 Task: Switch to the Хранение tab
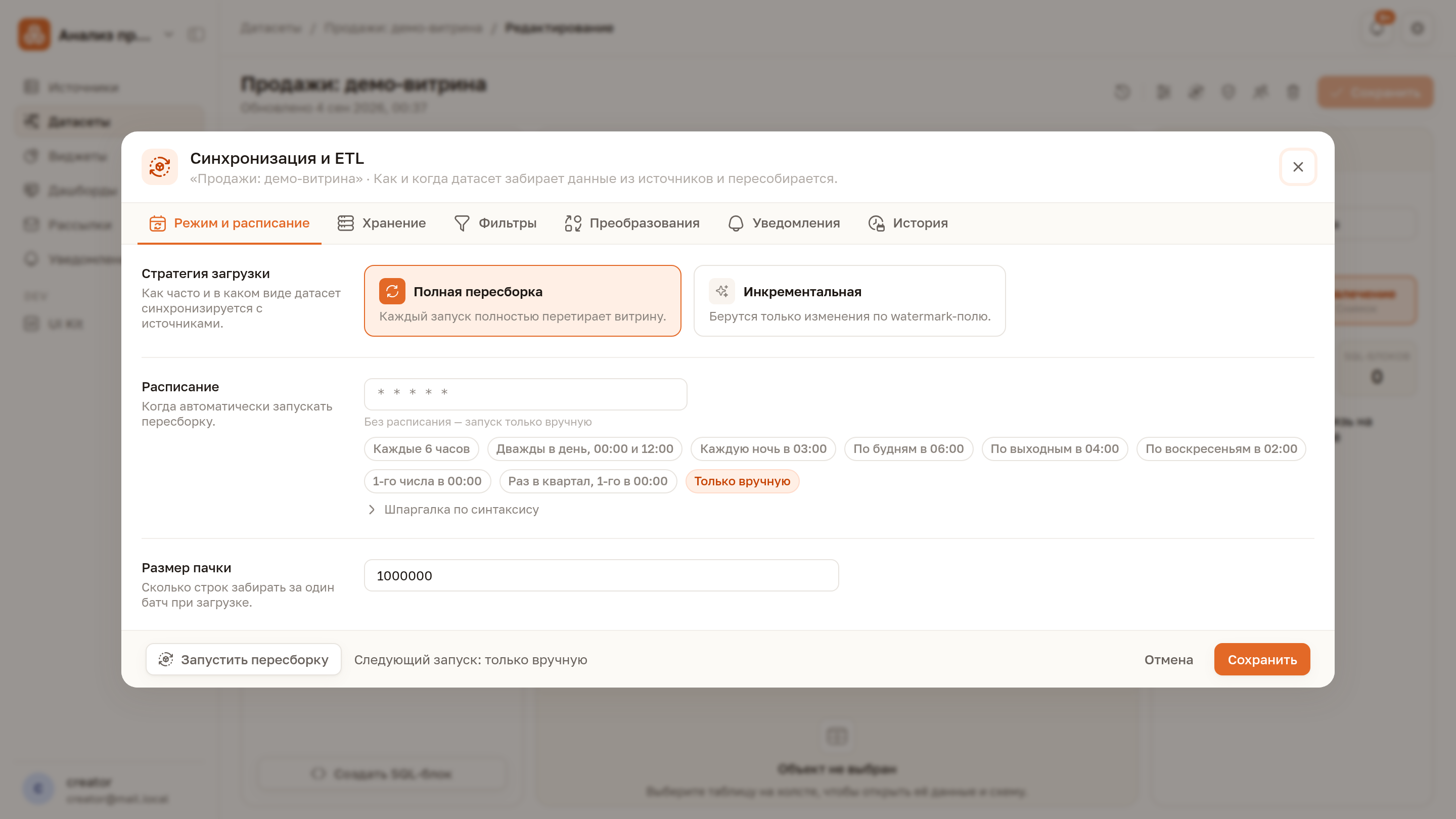pyautogui.click(x=382, y=223)
